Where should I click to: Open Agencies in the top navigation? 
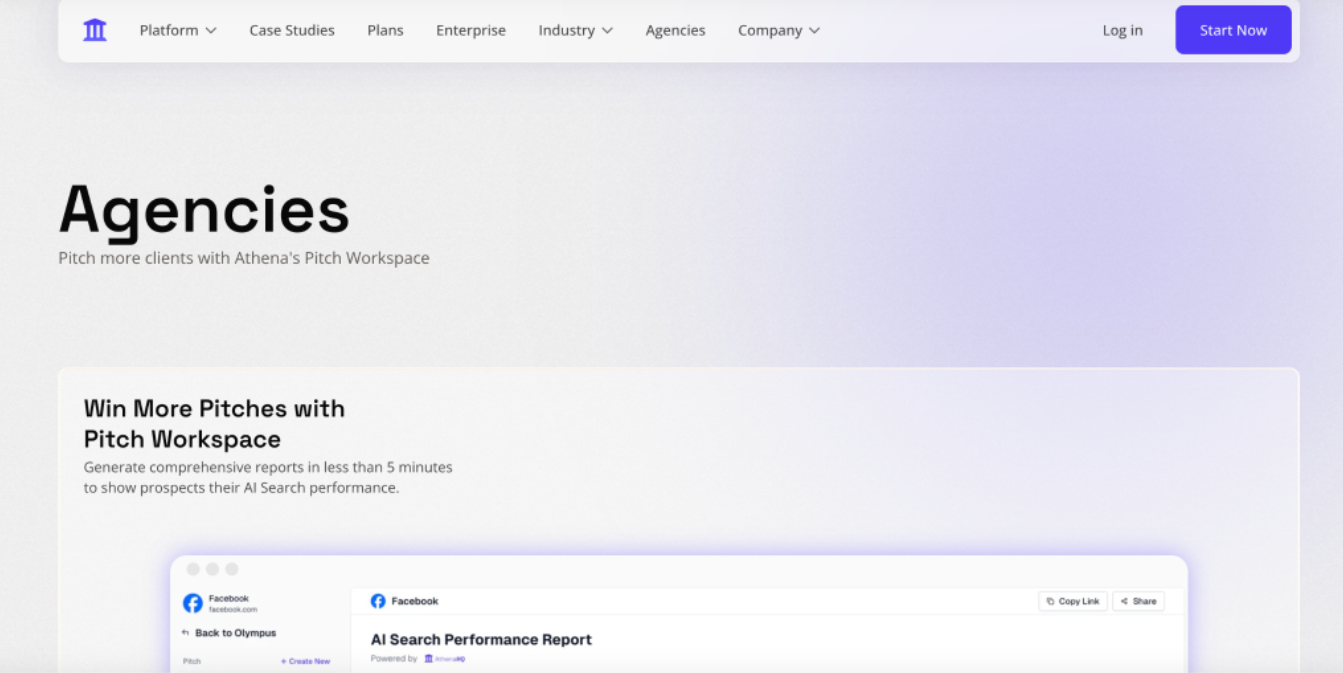pyautogui.click(x=675, y=30)
